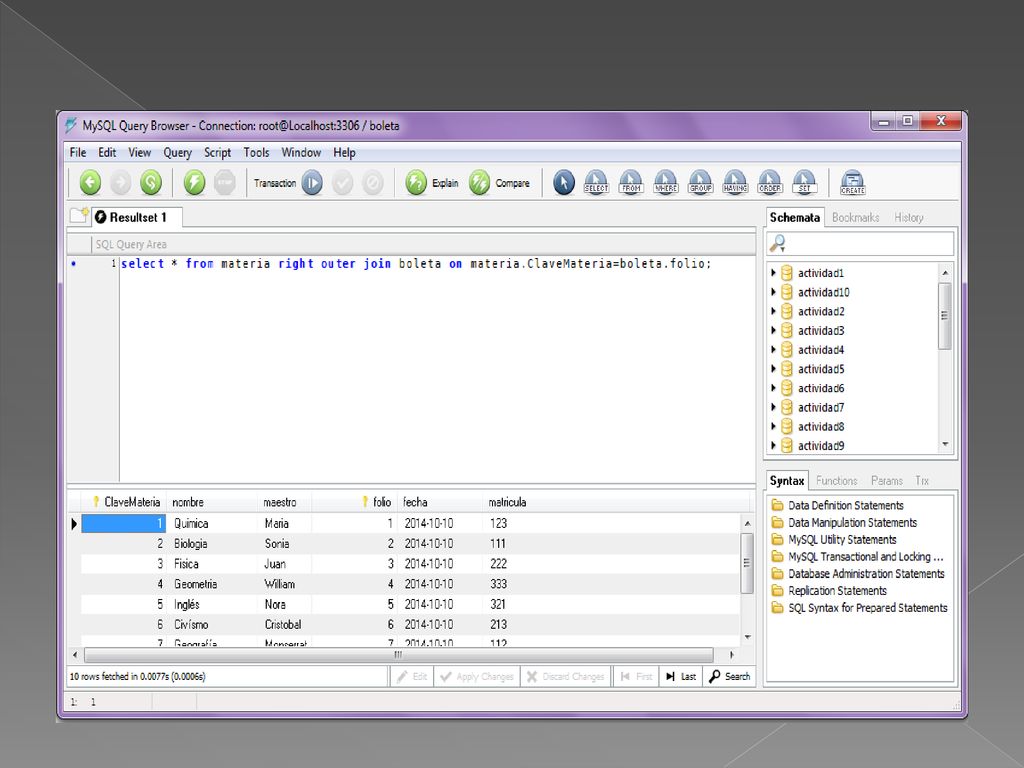Viewport: 1024px width, 768px height.
Task: Click the SELECT clause tool icon
Action: [x=596, y=182]
